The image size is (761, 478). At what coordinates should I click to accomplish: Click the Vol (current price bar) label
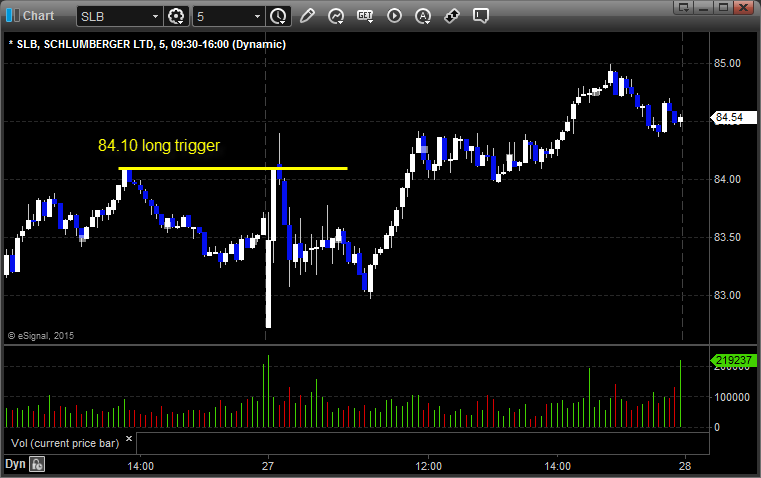click(65, 443)
